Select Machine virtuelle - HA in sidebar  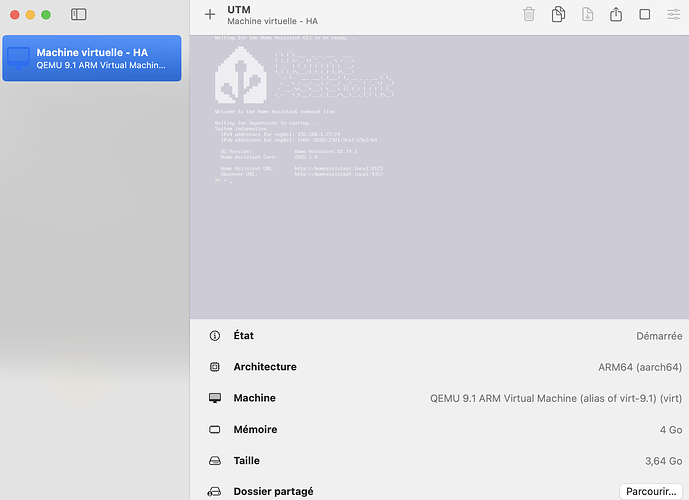[92, 58]
